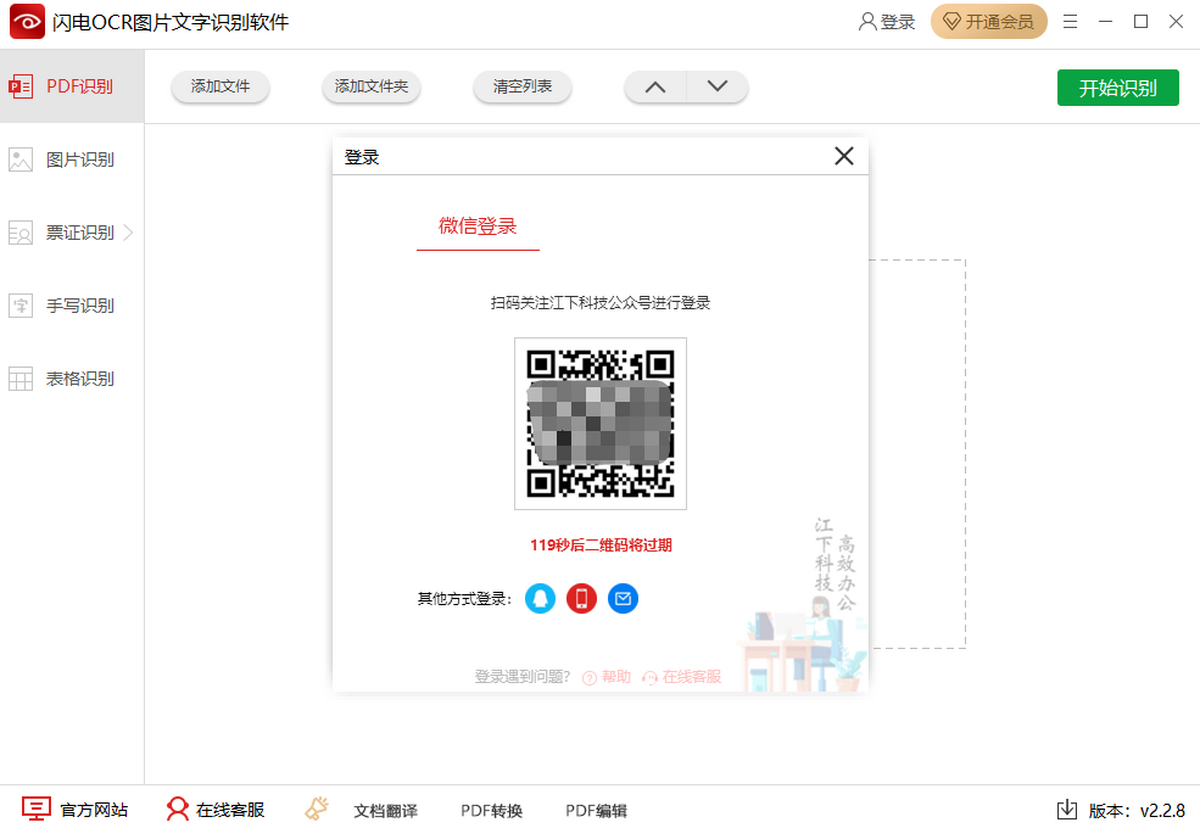This screenshot has height=828, width=1200.
Task: Open the 帮助 link in login dialog
Action: coord(607,677)
